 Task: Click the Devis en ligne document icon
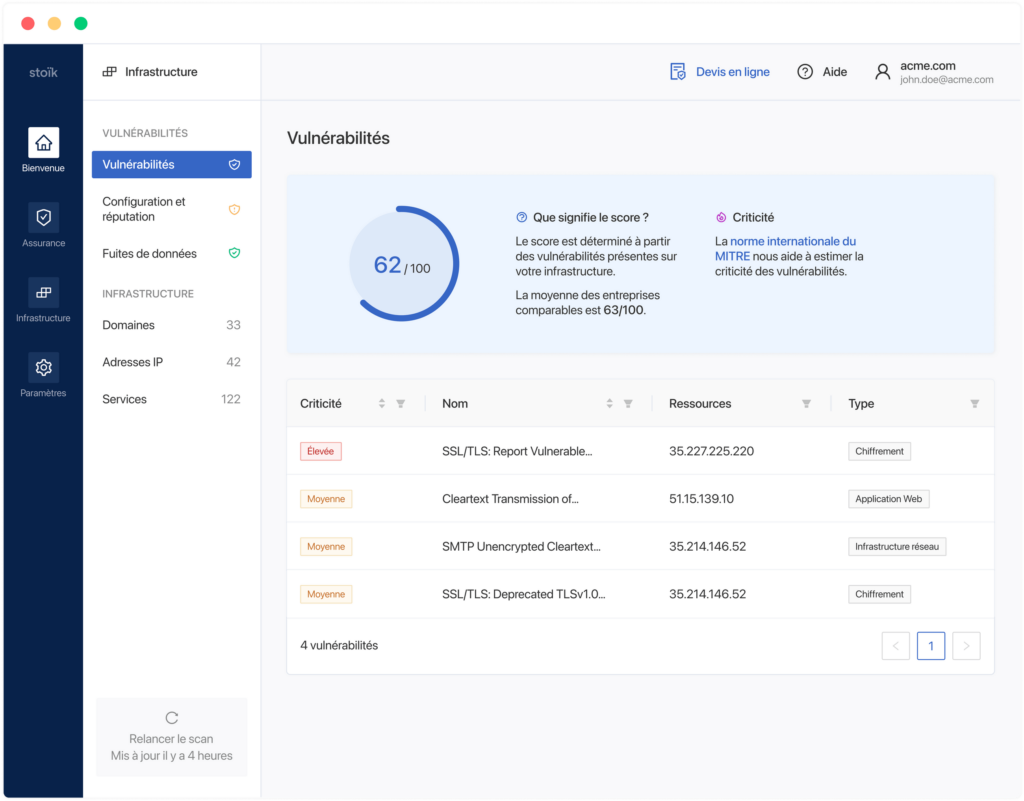click(x=678, y=72)
